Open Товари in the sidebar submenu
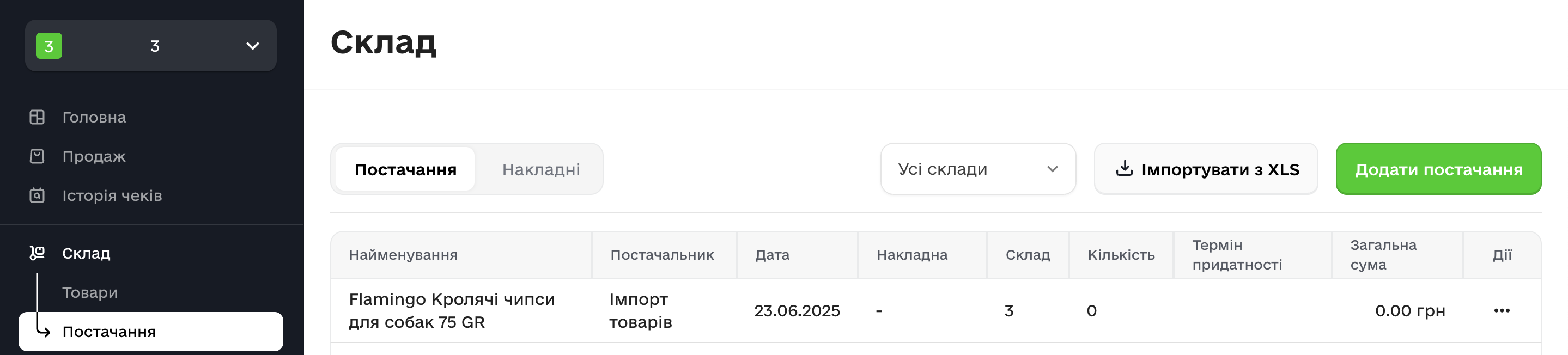Image resolution: width=1568 pixels, height=355 pixels. point(90,292)
